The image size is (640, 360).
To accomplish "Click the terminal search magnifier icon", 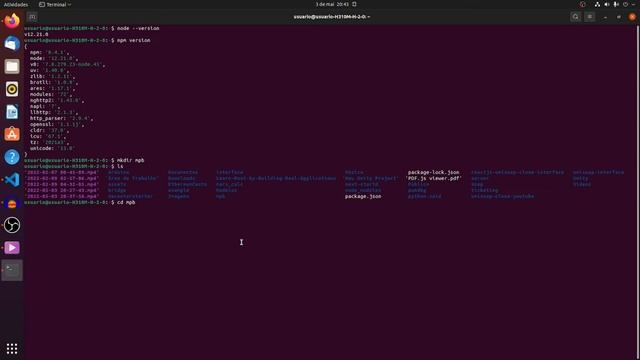I will (576, 17).
